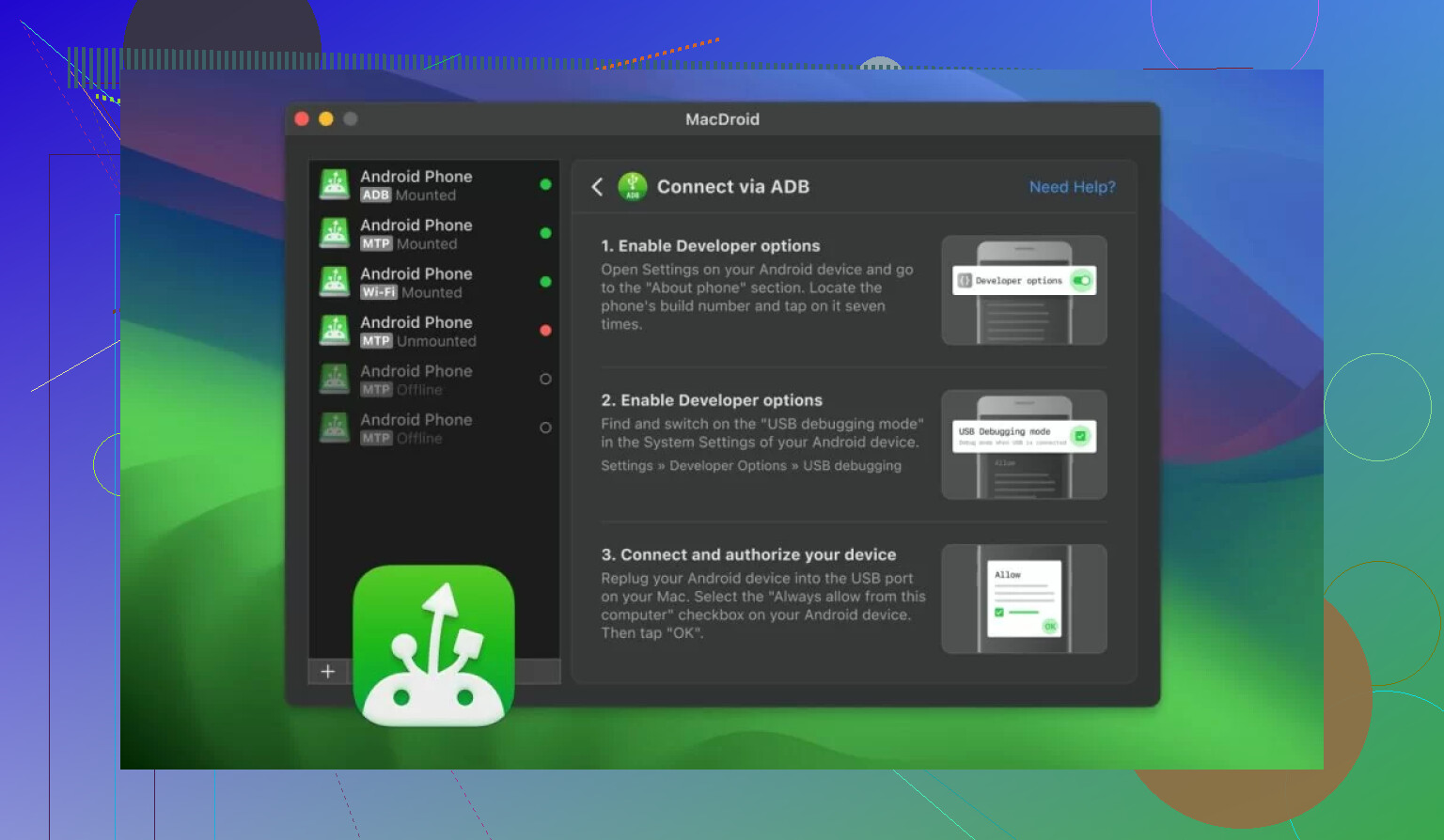1444x840 pixels.
Task: Click the green checkbox in the Allow illustration
Action: point(999,612)
